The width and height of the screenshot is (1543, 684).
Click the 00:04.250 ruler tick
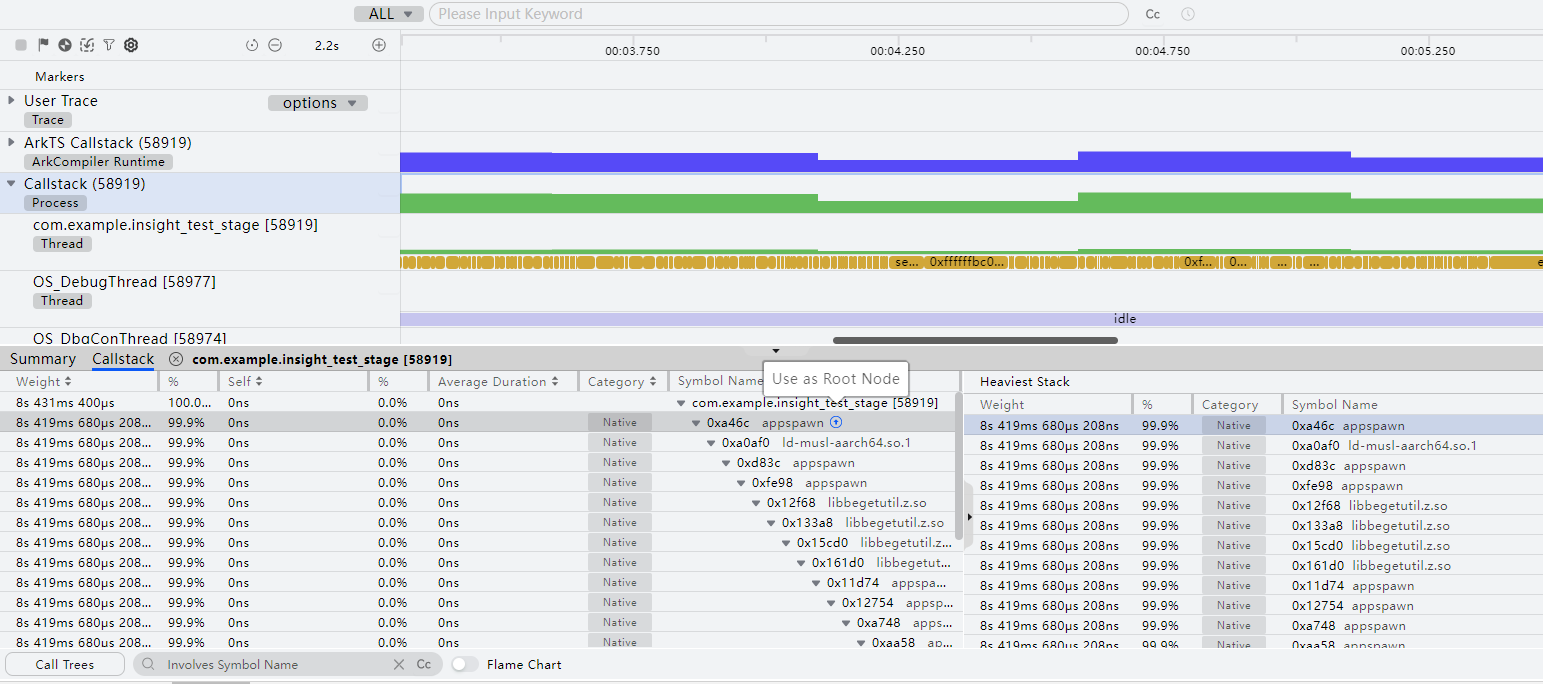[x=897, y=50]
